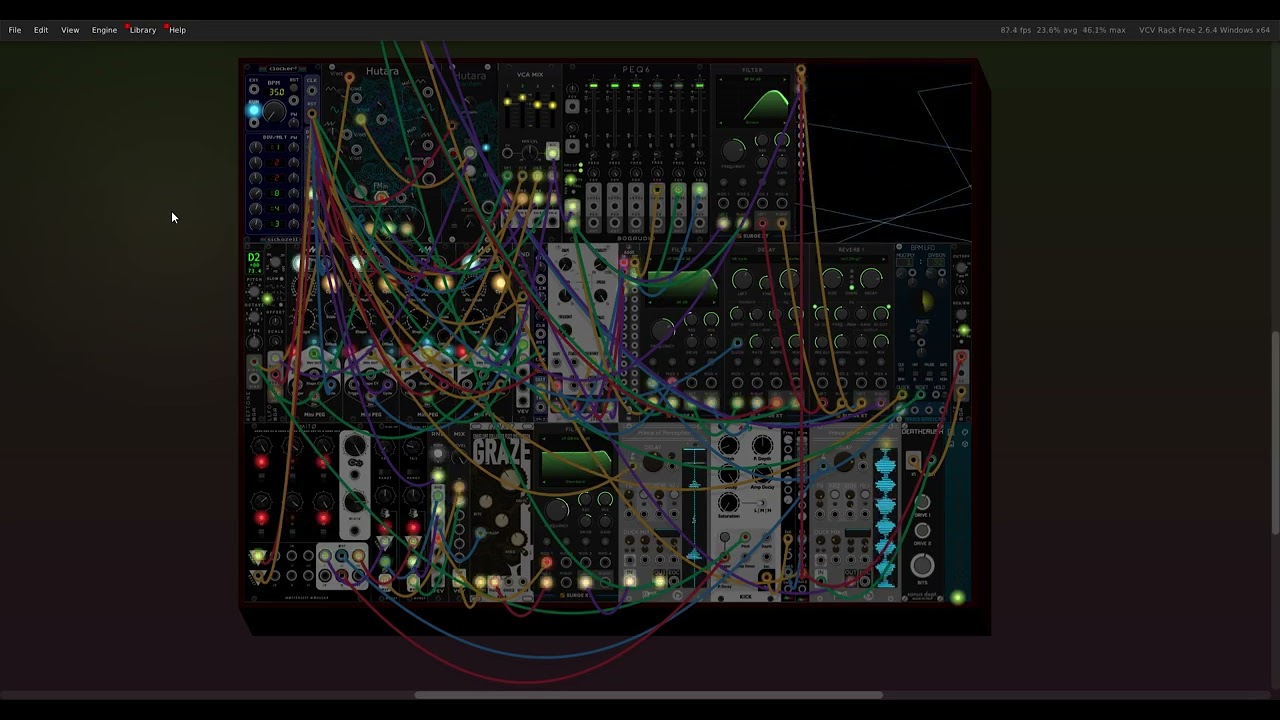Click the CLK output jack on Clocker
Image resolution: width=1280 pixels, height=720 pixels.
[312, 90]
